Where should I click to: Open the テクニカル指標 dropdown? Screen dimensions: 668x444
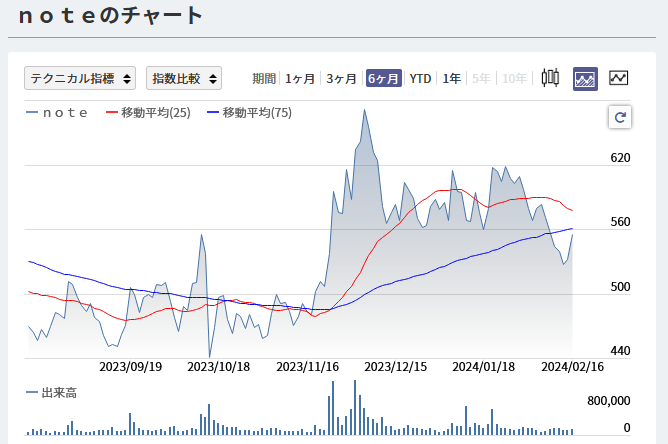80,78
